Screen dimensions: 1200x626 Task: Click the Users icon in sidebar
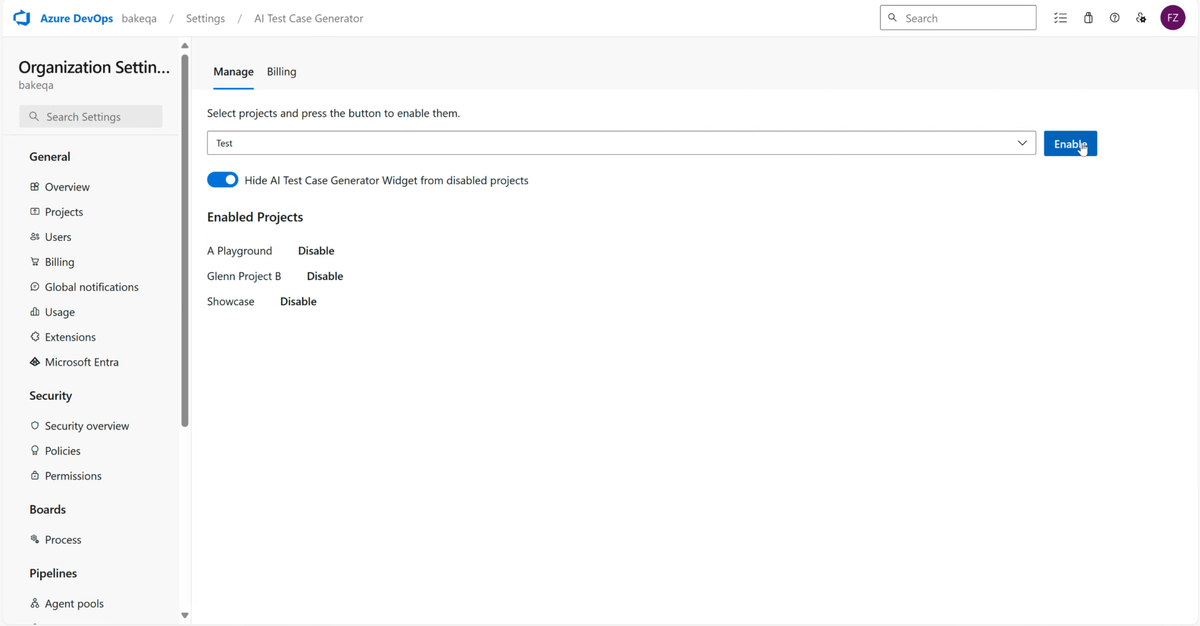(35, 237)
